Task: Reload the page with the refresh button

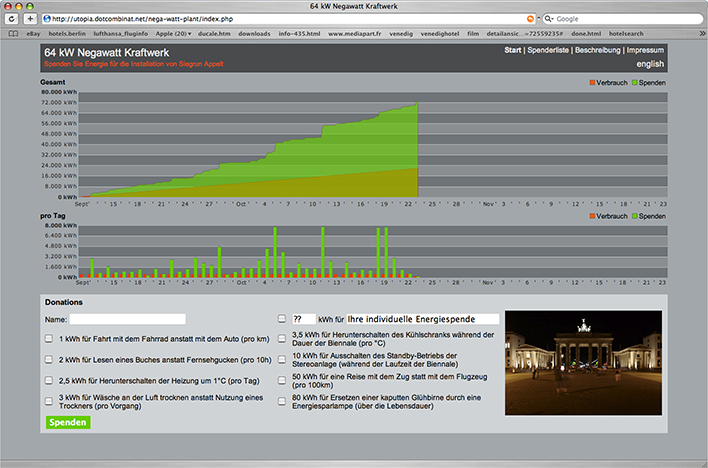Action: [x=11, y=19]
